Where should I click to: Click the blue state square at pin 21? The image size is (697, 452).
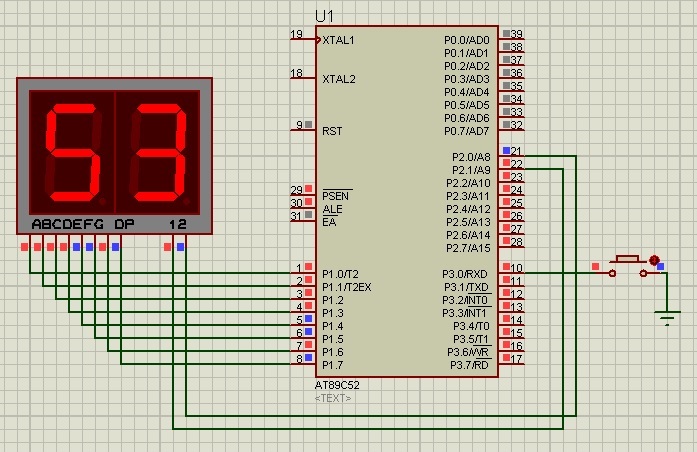click(506, 150)
